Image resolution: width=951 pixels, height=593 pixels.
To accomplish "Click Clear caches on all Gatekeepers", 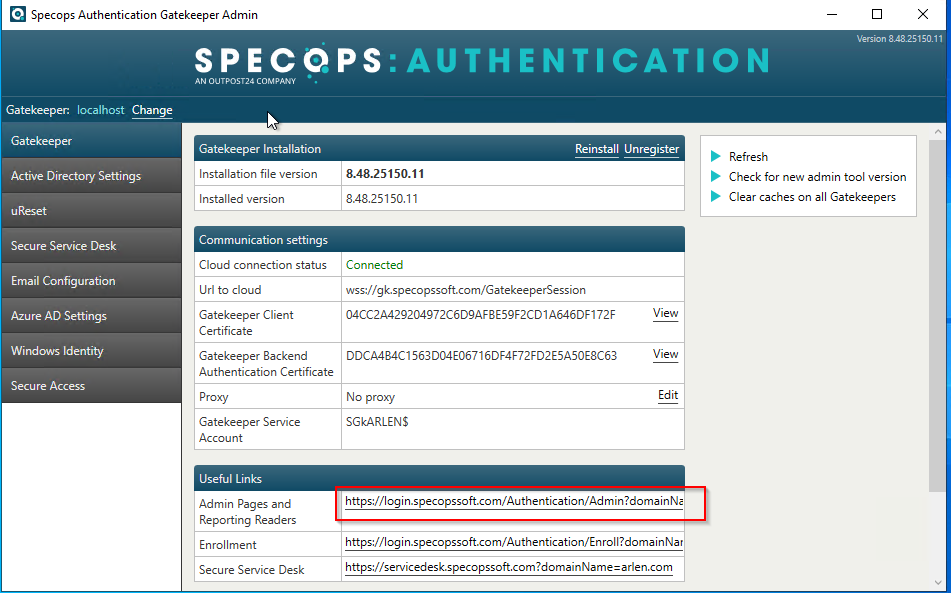I will 812,196.
